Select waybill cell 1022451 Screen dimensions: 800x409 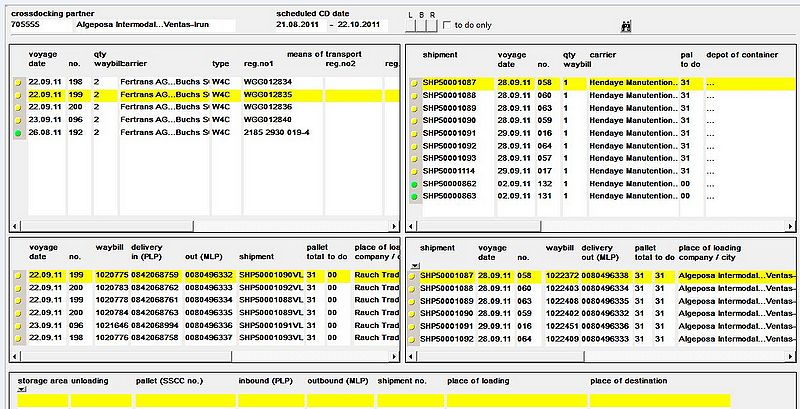(x=562, y=326)
